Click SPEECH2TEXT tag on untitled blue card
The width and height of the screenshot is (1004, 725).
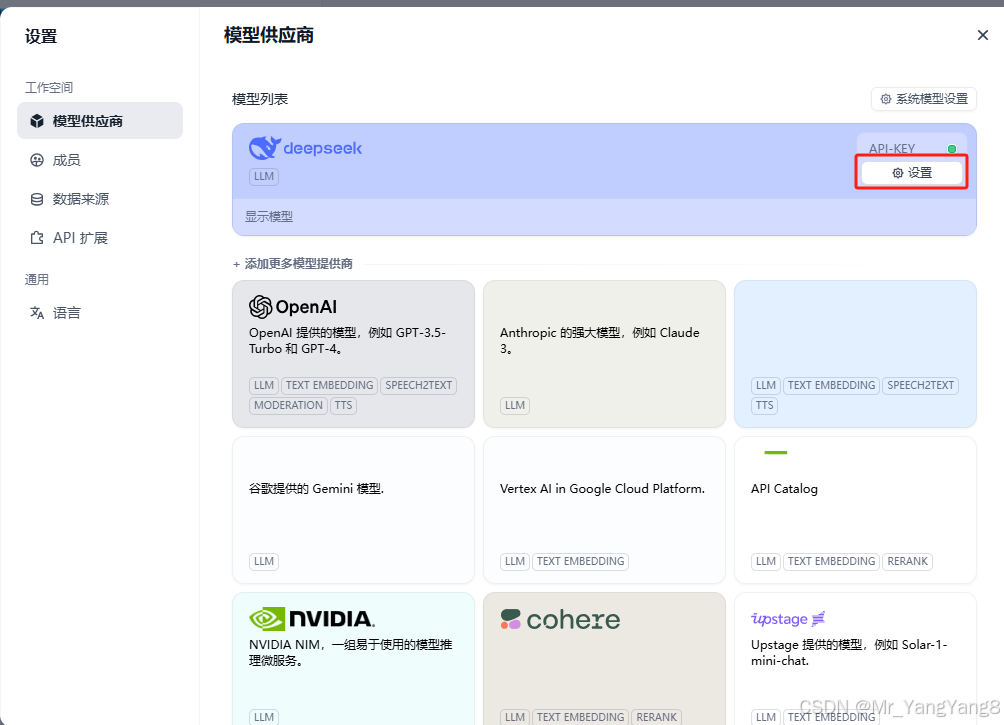921,386
